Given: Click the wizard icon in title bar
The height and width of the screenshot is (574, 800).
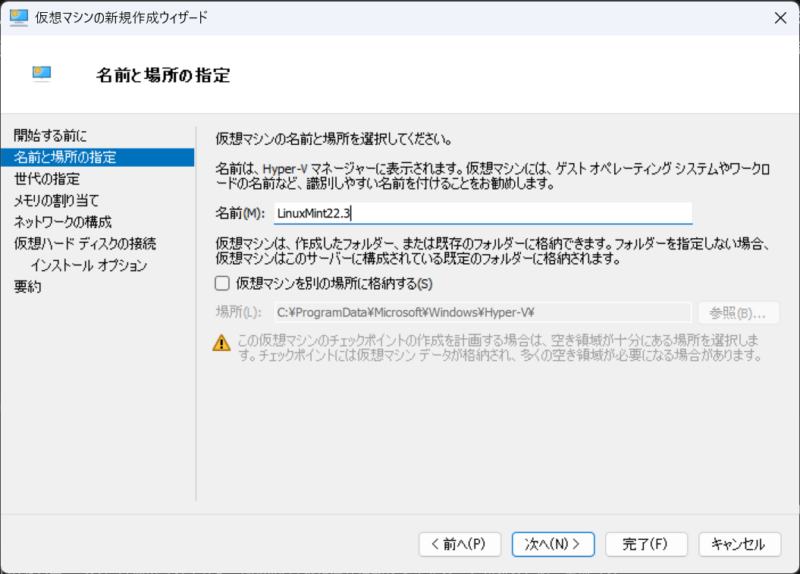Looking at the screenshot, I should (x=18, y=17).
